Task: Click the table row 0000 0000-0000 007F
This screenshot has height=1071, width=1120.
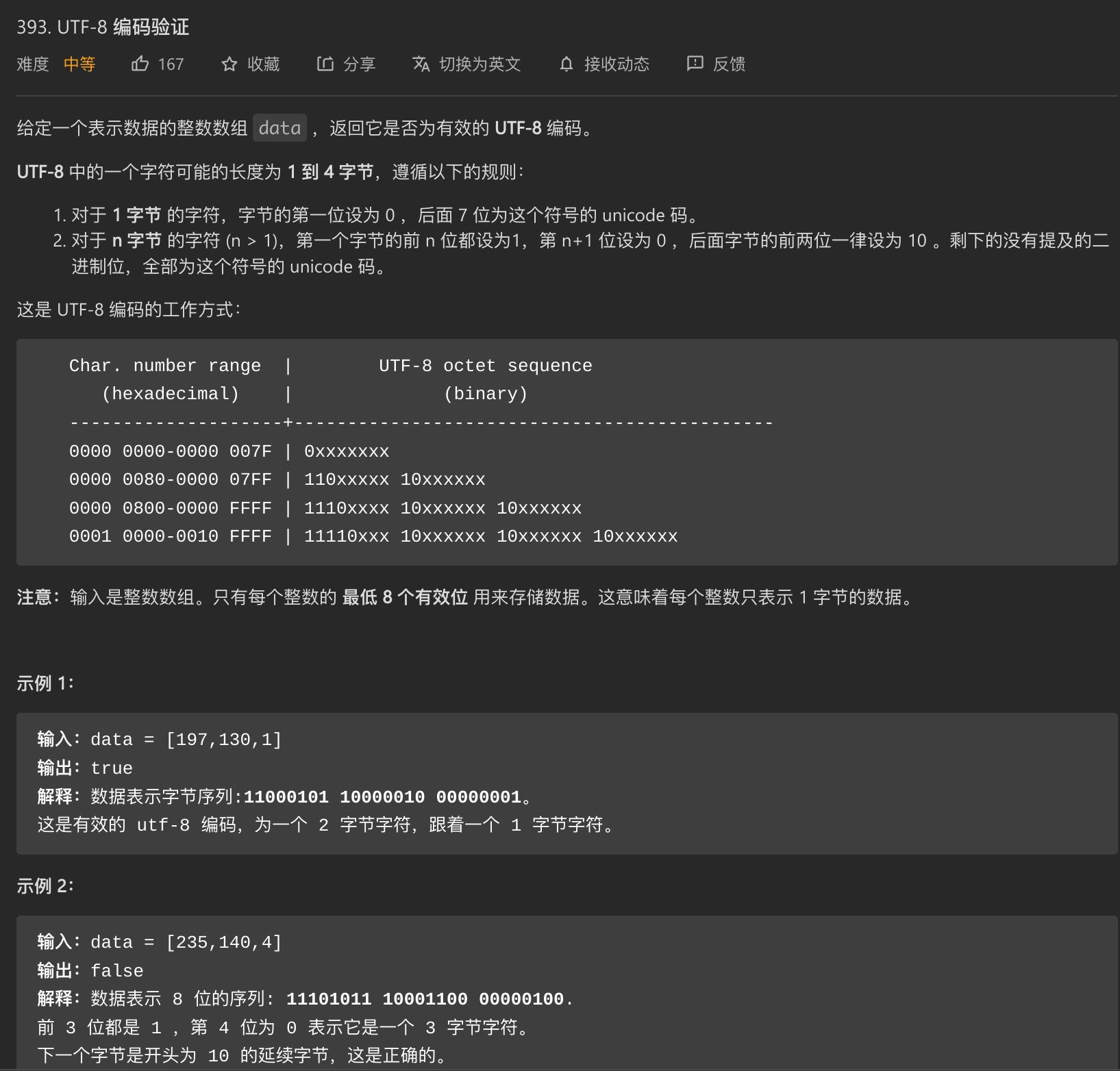Action: [229, 451]
